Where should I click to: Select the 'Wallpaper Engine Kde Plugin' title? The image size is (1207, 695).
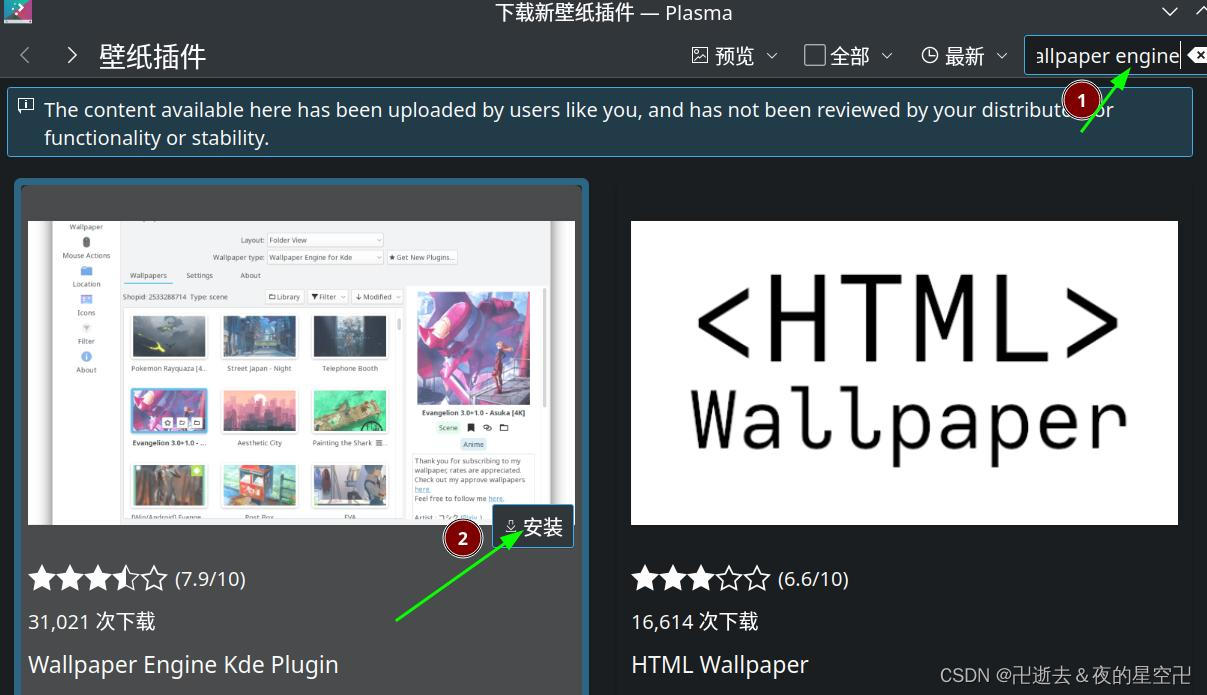[183, 664]
